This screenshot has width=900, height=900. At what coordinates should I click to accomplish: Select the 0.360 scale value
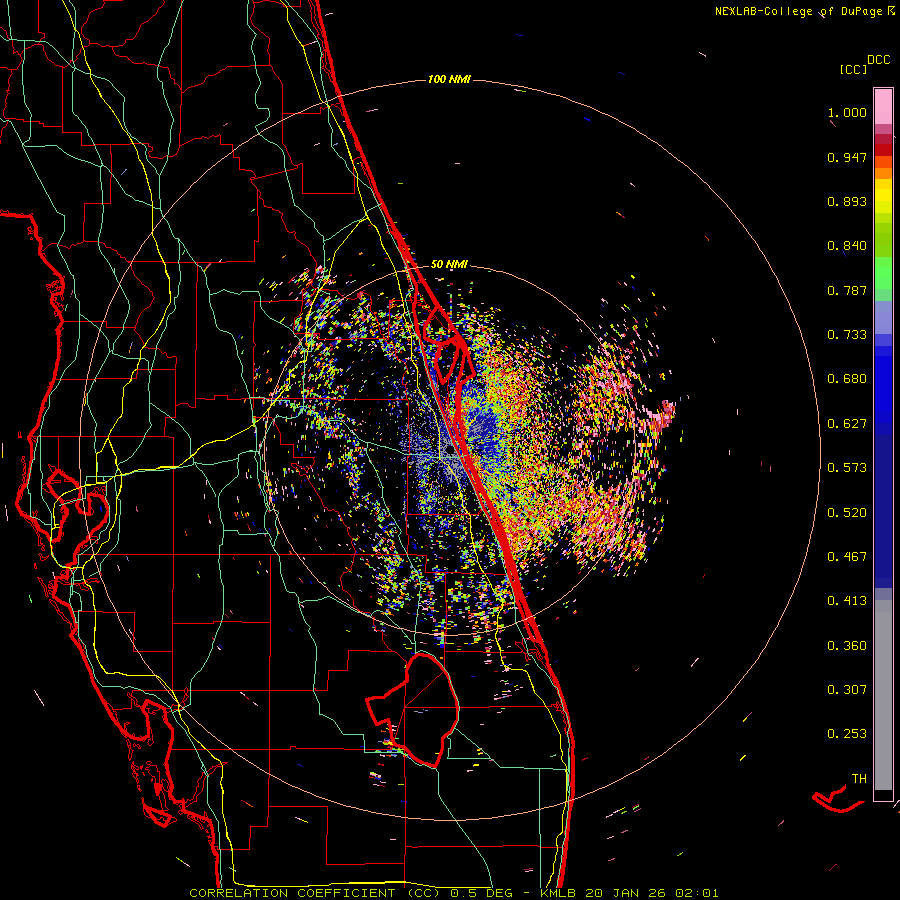pos(847,646)
